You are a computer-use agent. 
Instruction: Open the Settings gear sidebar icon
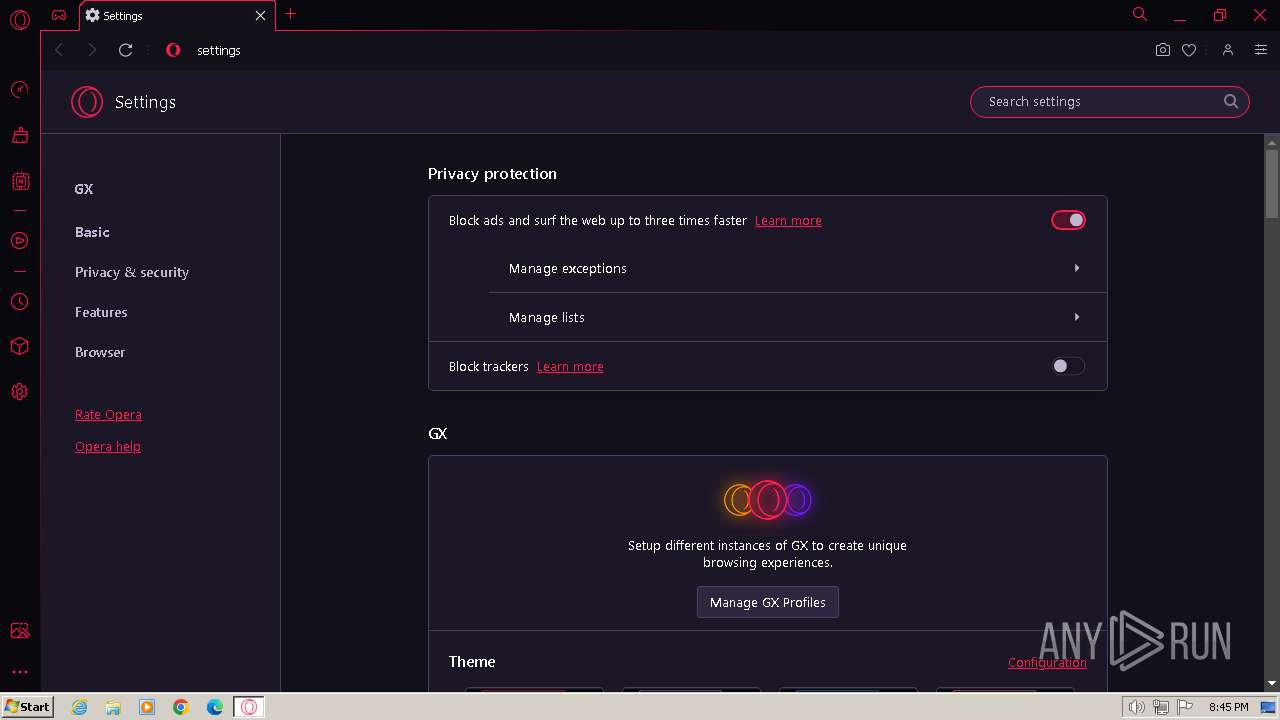click(x=19, y=392)
